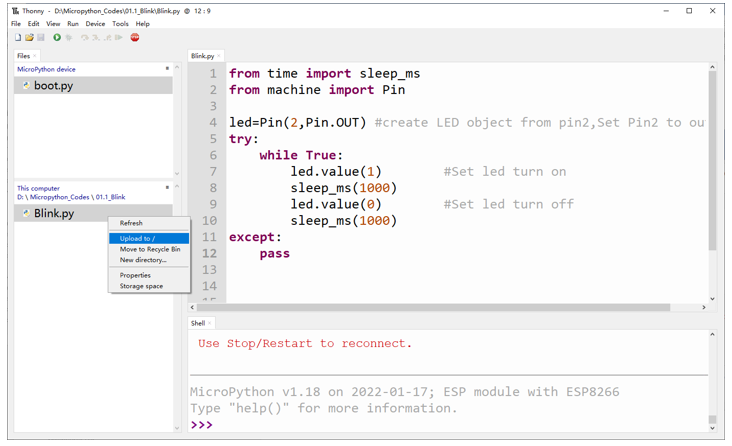Close the Blink.py editor tab
732x446 pixels.
(218, 56)
